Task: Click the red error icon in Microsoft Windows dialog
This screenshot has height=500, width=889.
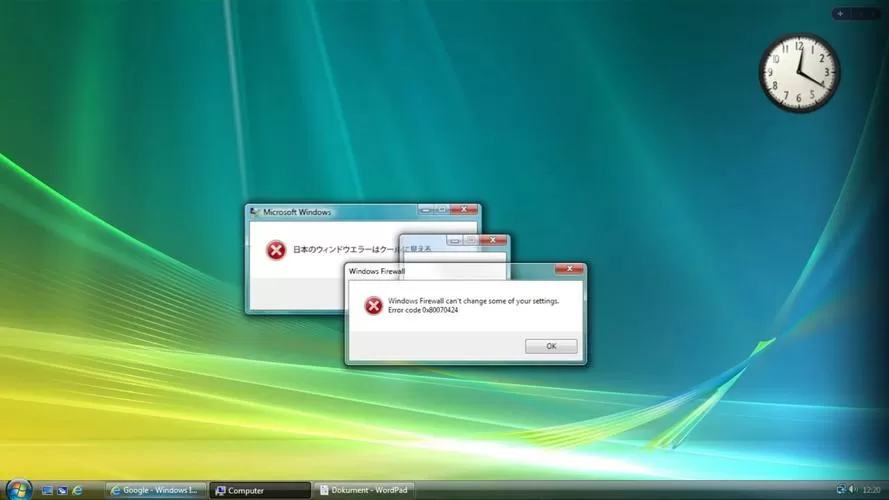Action: [x=276, y=250]
